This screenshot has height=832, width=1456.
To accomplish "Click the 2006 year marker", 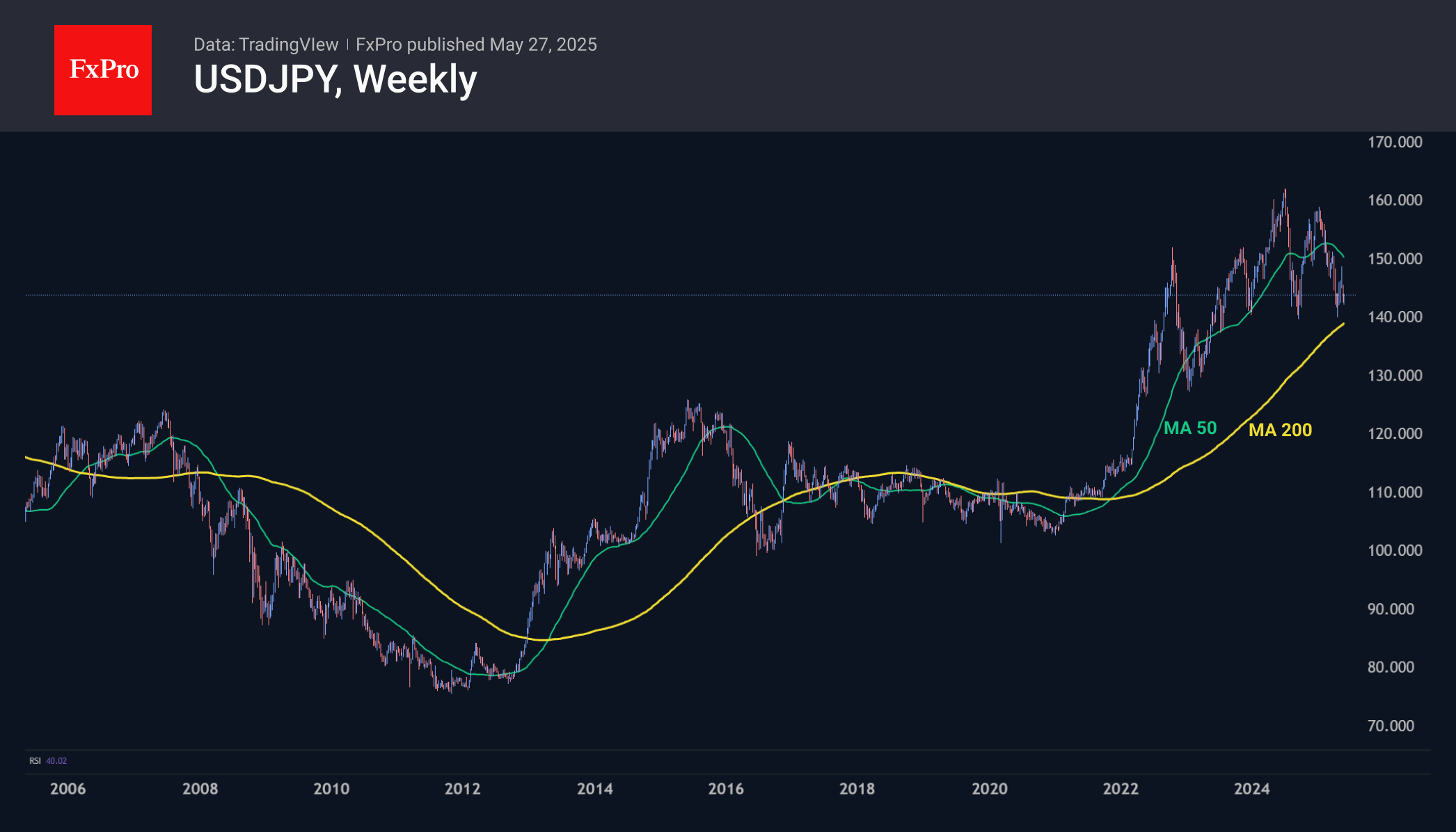I will tap(68, 789).
